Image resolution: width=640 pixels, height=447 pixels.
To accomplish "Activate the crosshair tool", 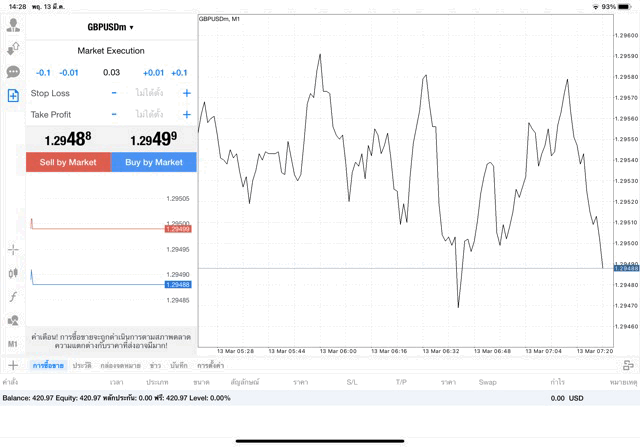I will click(13, 249).
